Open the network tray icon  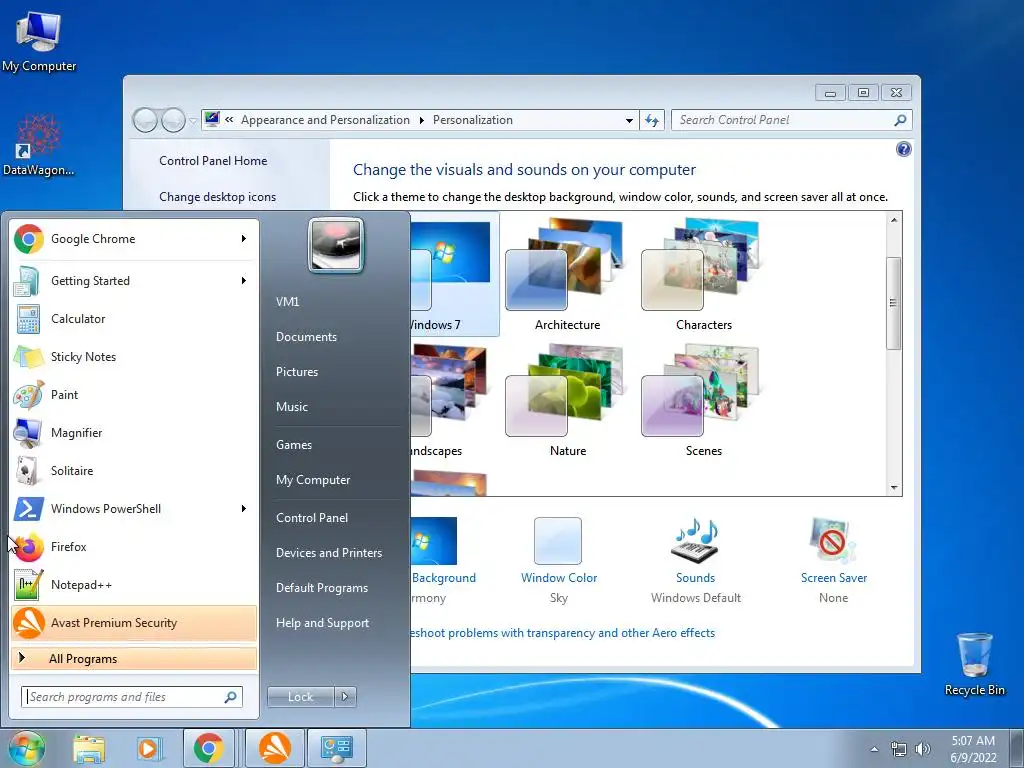(899, 749)
